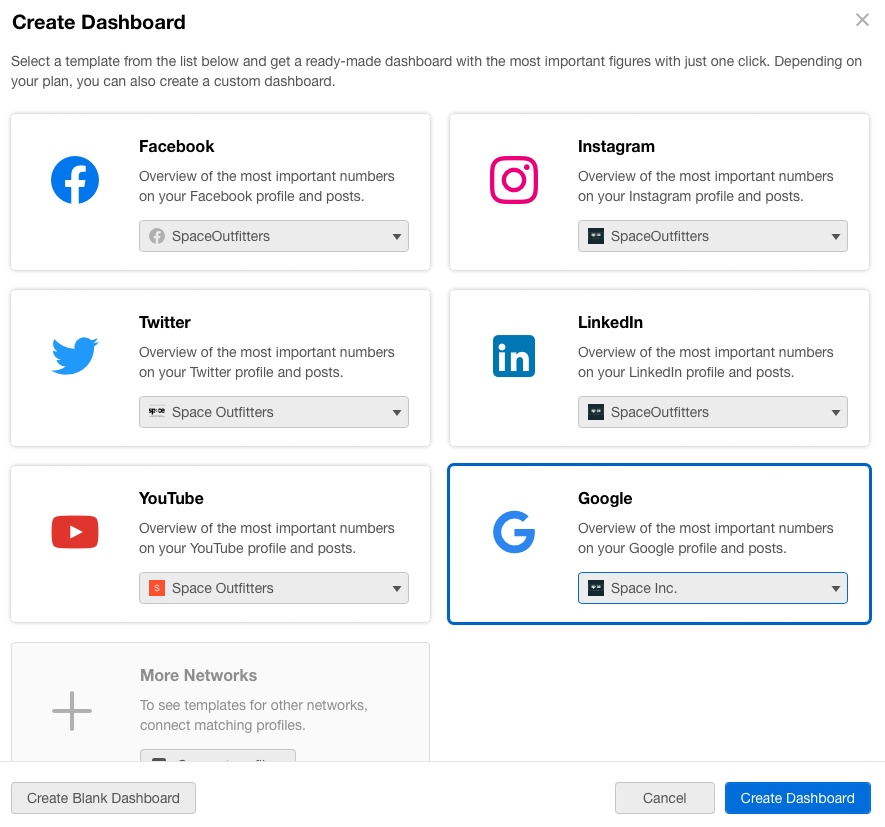Open the Twitter Space Outfitters profile dropdown

[274, 412]
